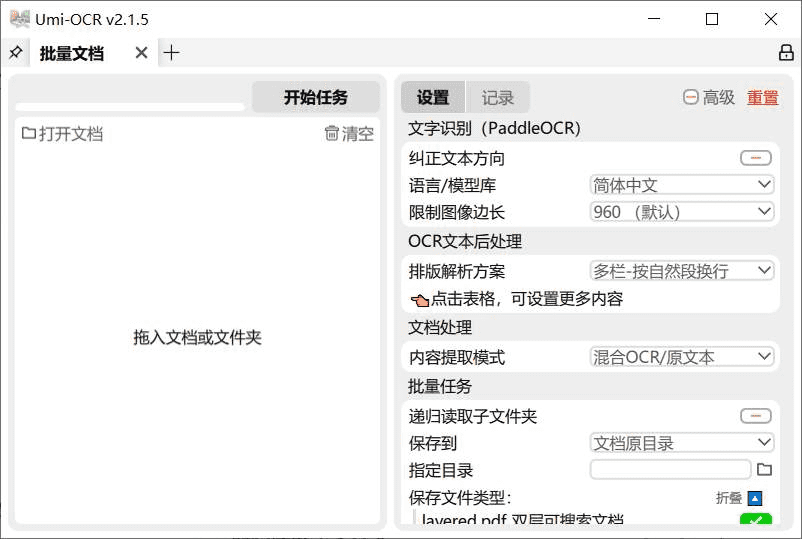The image size is (802, 539).
Task: Start the task with 开始任务 button
Action: tap(316, 97)
